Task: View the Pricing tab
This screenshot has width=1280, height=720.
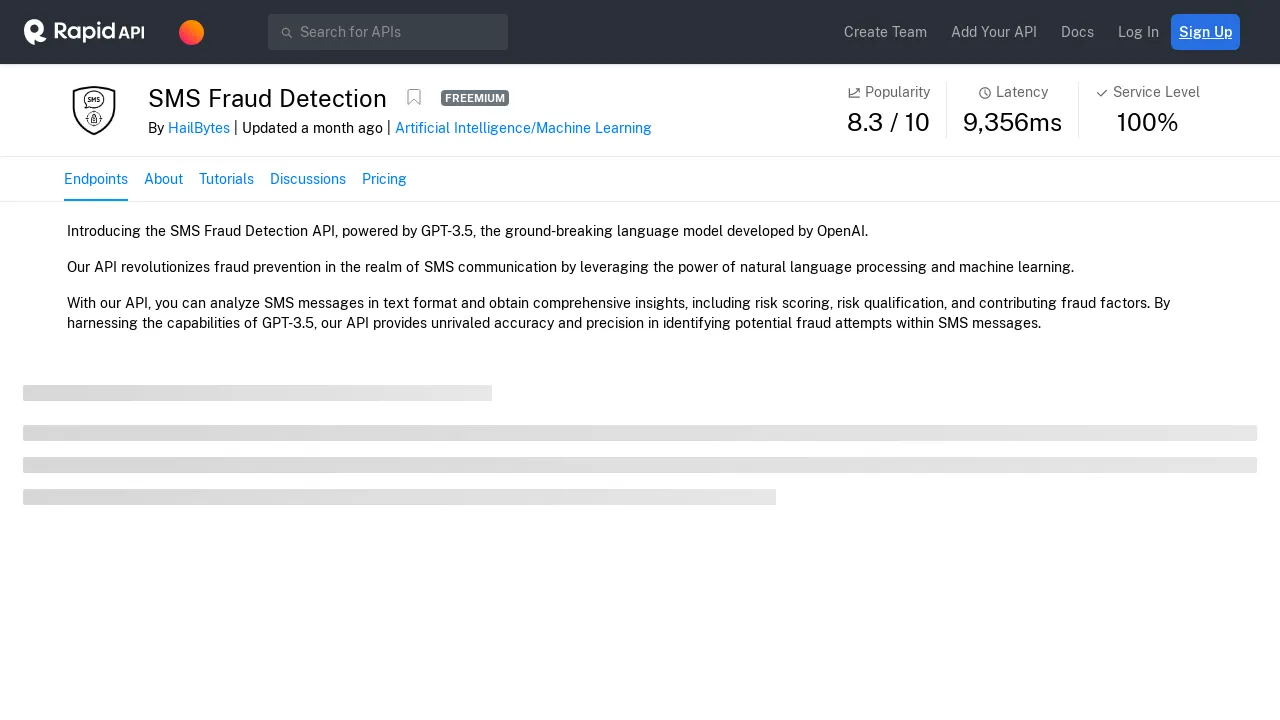Action: [384, 179]
